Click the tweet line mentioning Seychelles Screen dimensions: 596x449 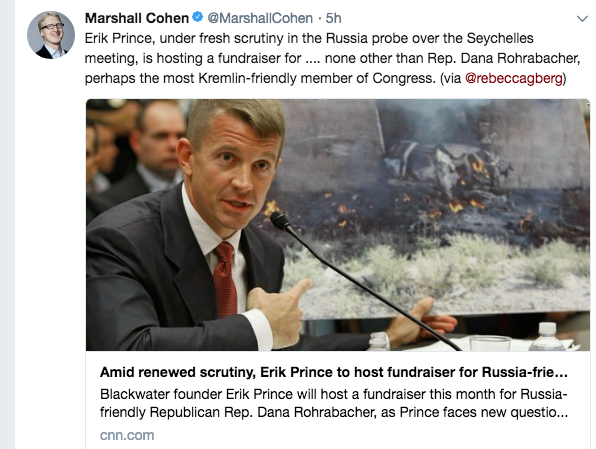tap(309, 38)
